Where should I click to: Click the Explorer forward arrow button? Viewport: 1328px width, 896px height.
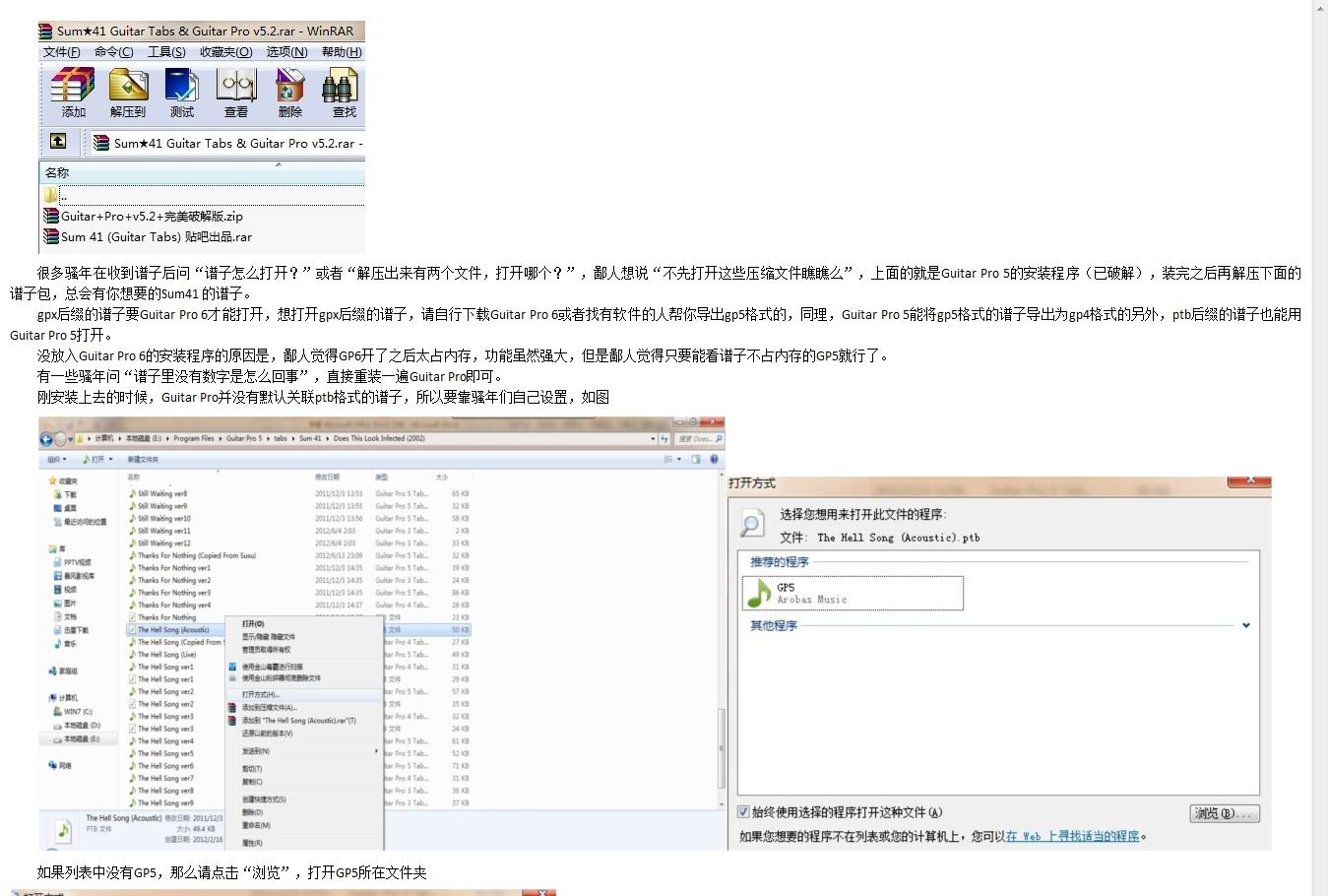[x=61, y=438]
